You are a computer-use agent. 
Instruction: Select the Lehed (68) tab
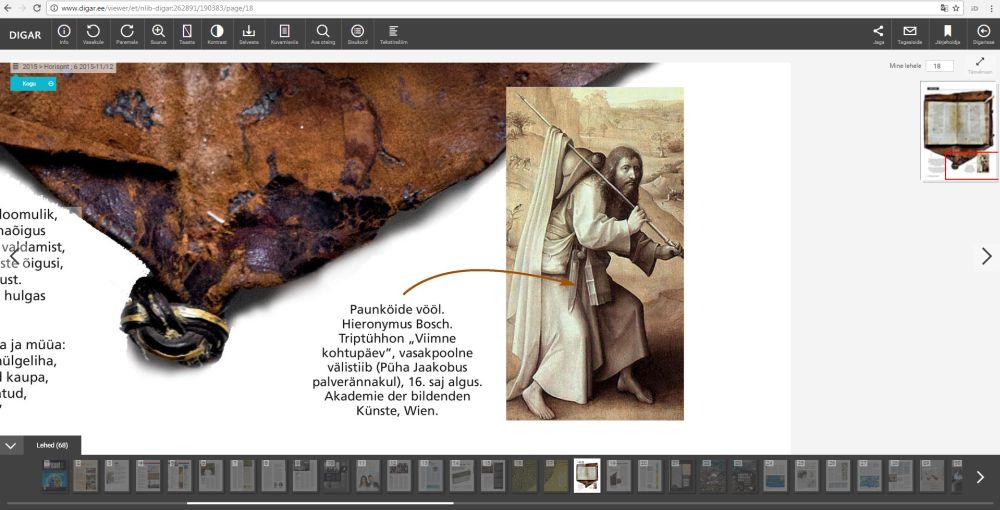click(51, 445)
